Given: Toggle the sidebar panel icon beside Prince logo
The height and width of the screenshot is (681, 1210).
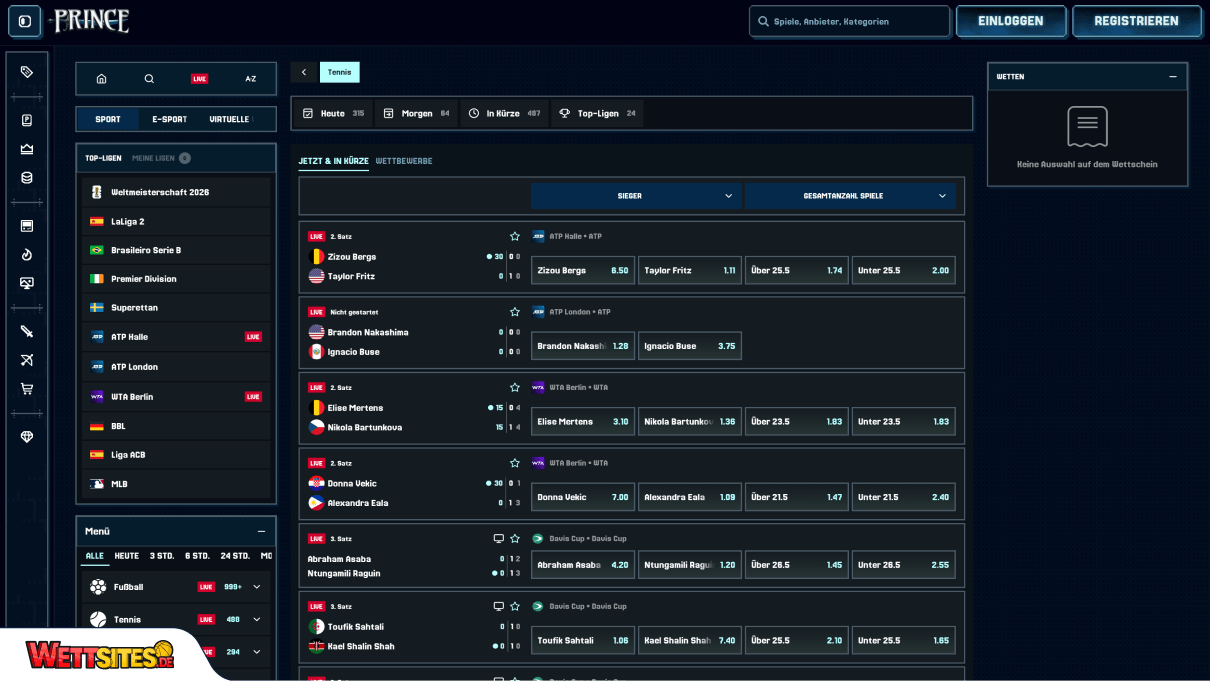Looking at the screenshot, I should (x=25, y=21).
